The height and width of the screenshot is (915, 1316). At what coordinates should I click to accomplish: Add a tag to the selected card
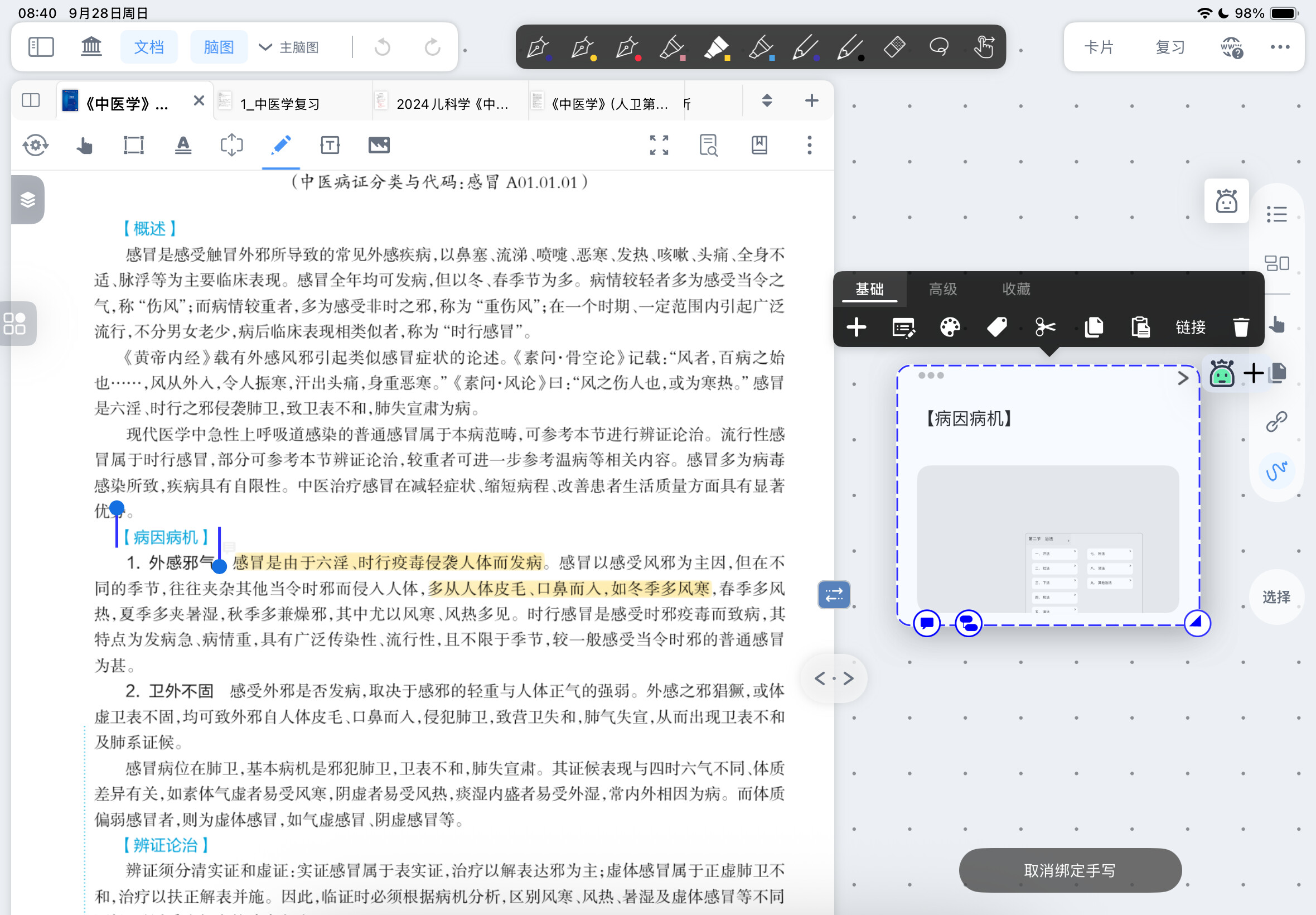click(998, 328)
